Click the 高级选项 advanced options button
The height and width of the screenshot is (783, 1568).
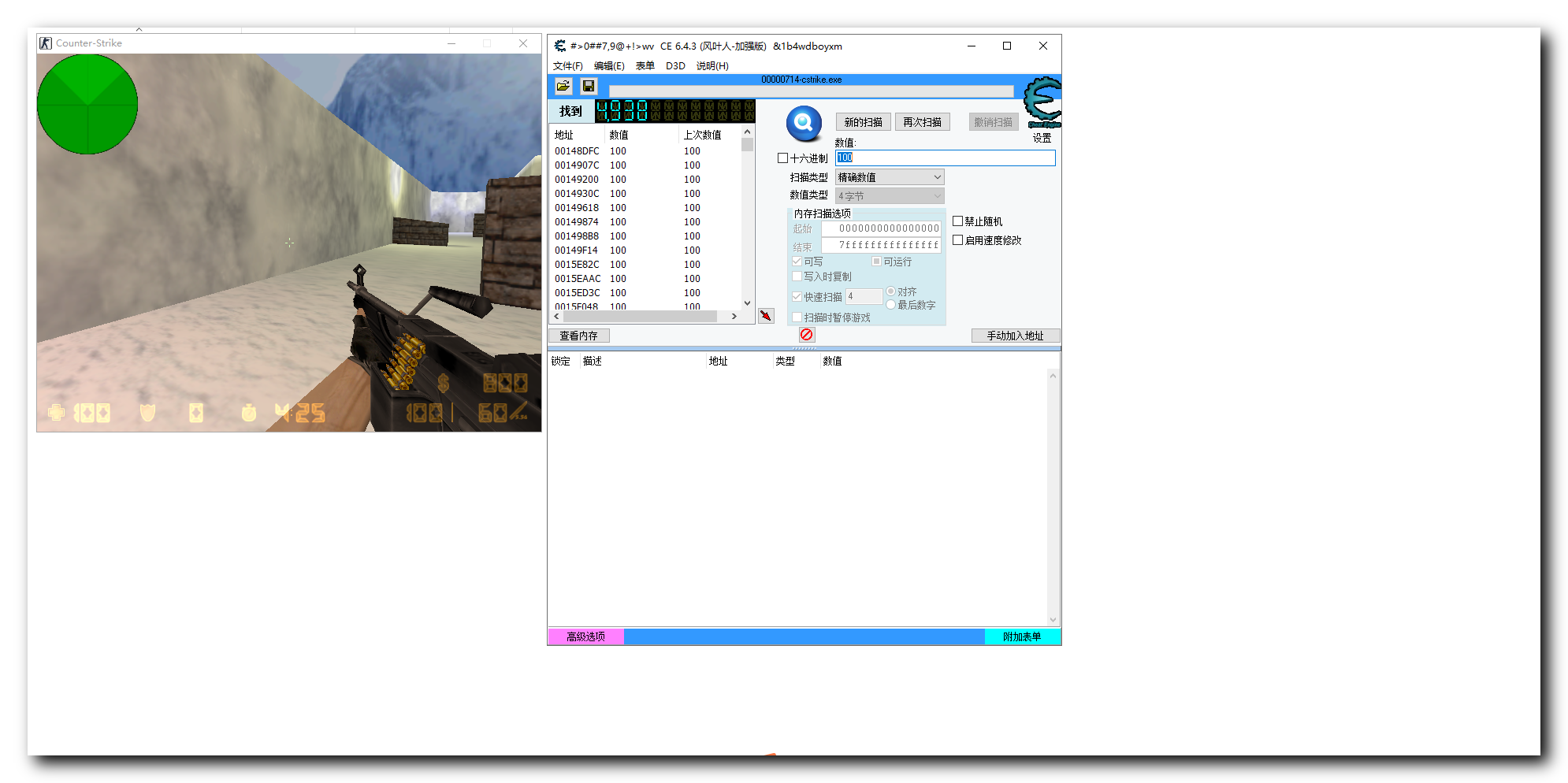coord(585,636)
